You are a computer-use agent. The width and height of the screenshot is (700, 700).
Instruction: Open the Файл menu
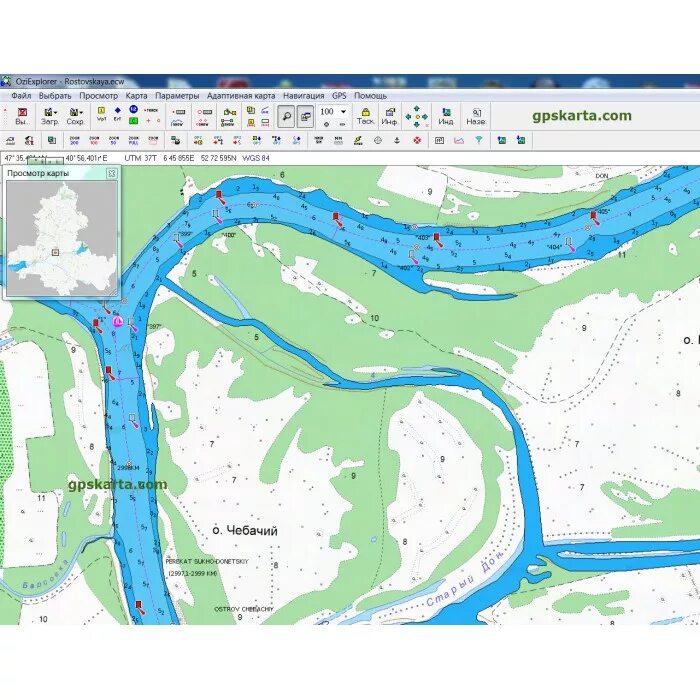21,96
